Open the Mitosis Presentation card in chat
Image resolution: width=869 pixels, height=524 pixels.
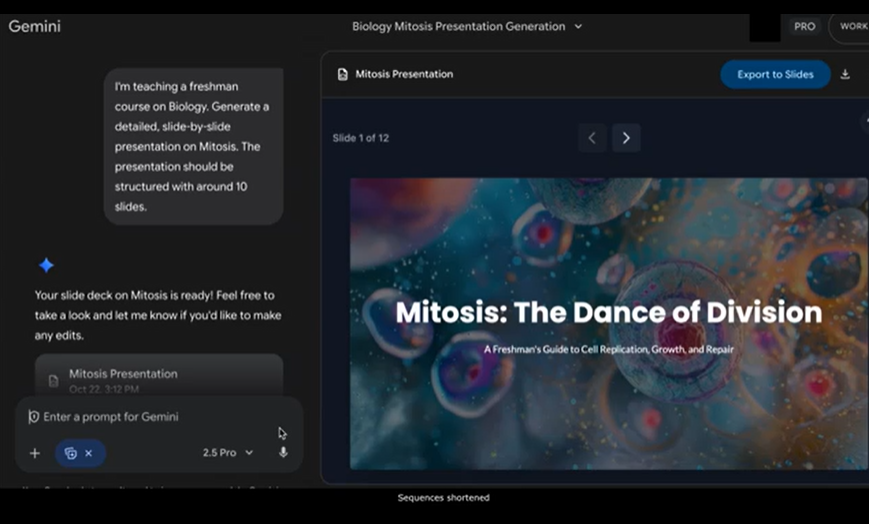click(158, 376)
